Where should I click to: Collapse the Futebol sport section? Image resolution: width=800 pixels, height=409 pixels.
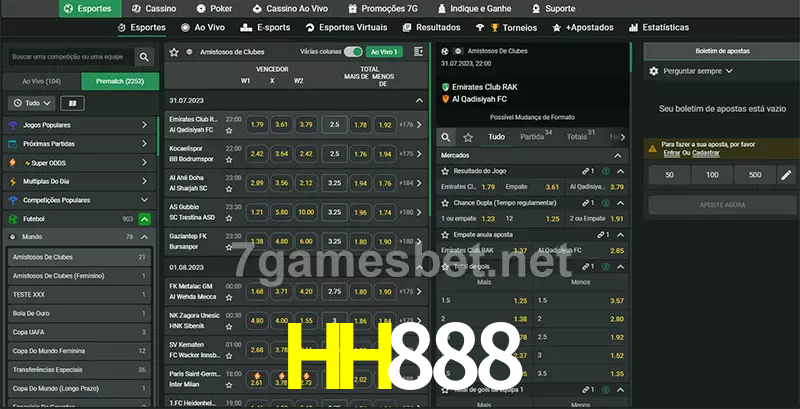pyautogui.click(x=145, y=218)
